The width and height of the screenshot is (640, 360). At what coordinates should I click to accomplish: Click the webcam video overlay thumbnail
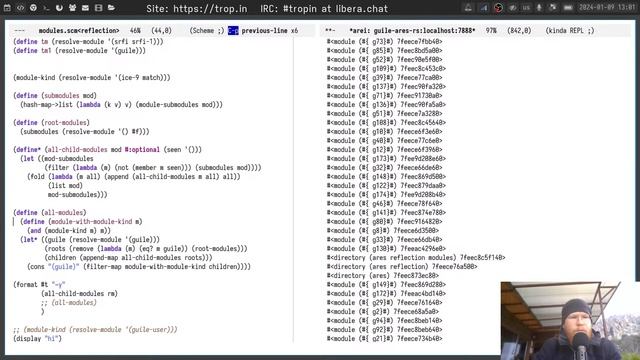(570, 320)
